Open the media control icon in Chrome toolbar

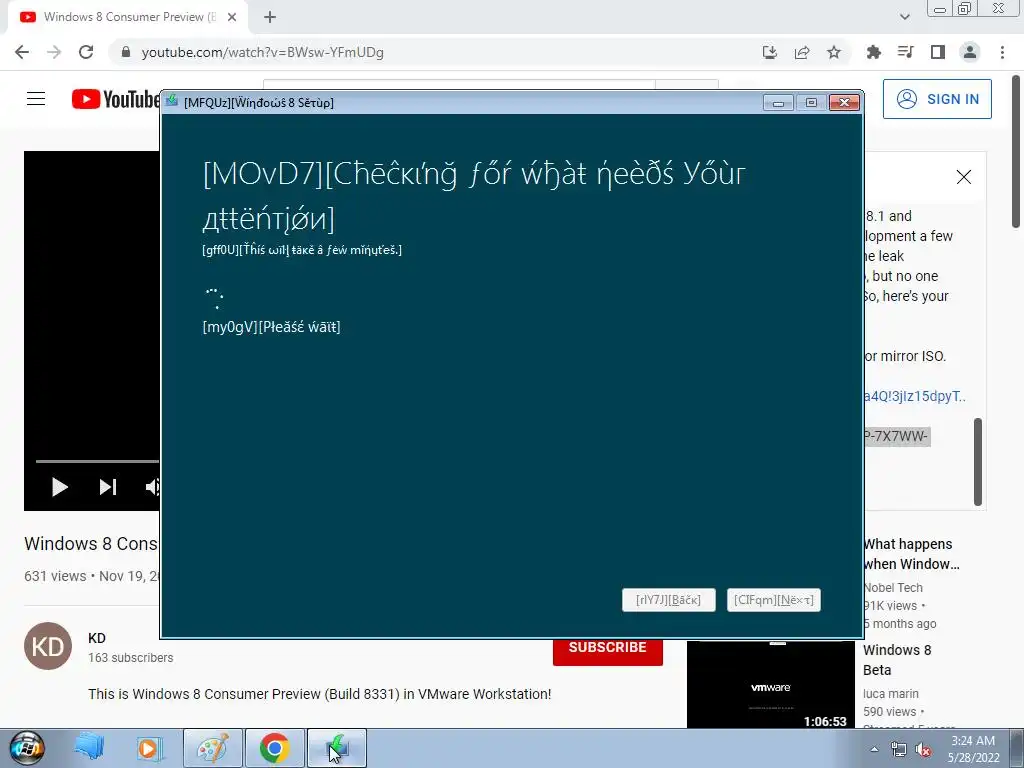[906, 52]
